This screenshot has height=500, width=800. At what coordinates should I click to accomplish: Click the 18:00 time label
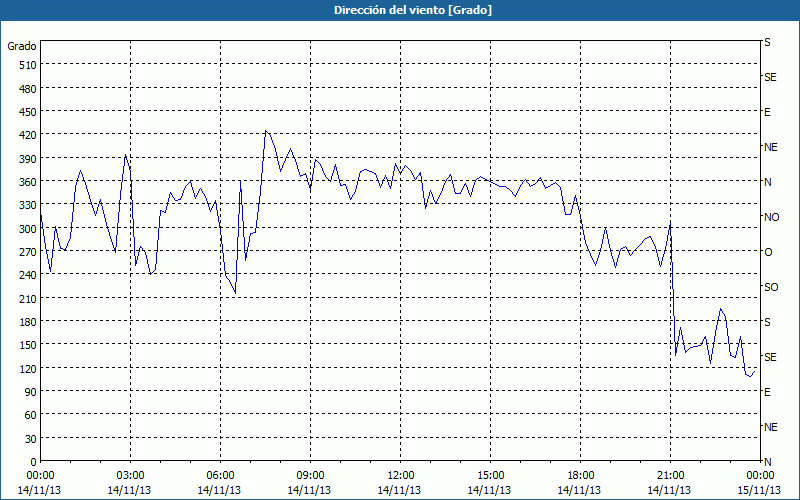[x=580, y=476]
